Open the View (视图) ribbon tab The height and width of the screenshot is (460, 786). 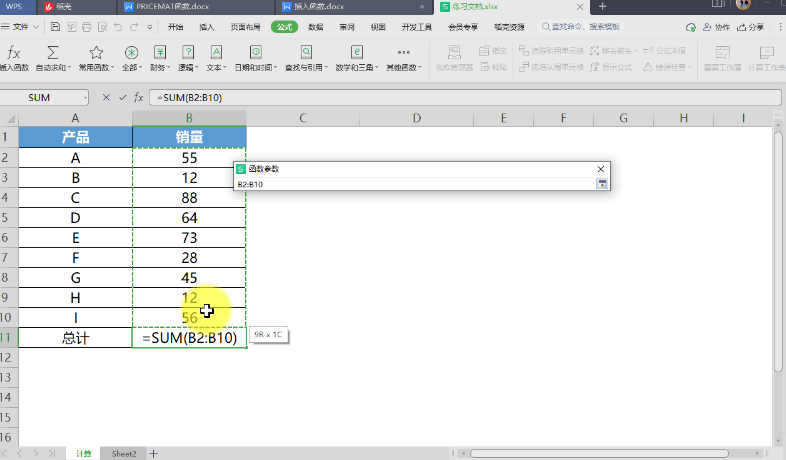point(378,27)
